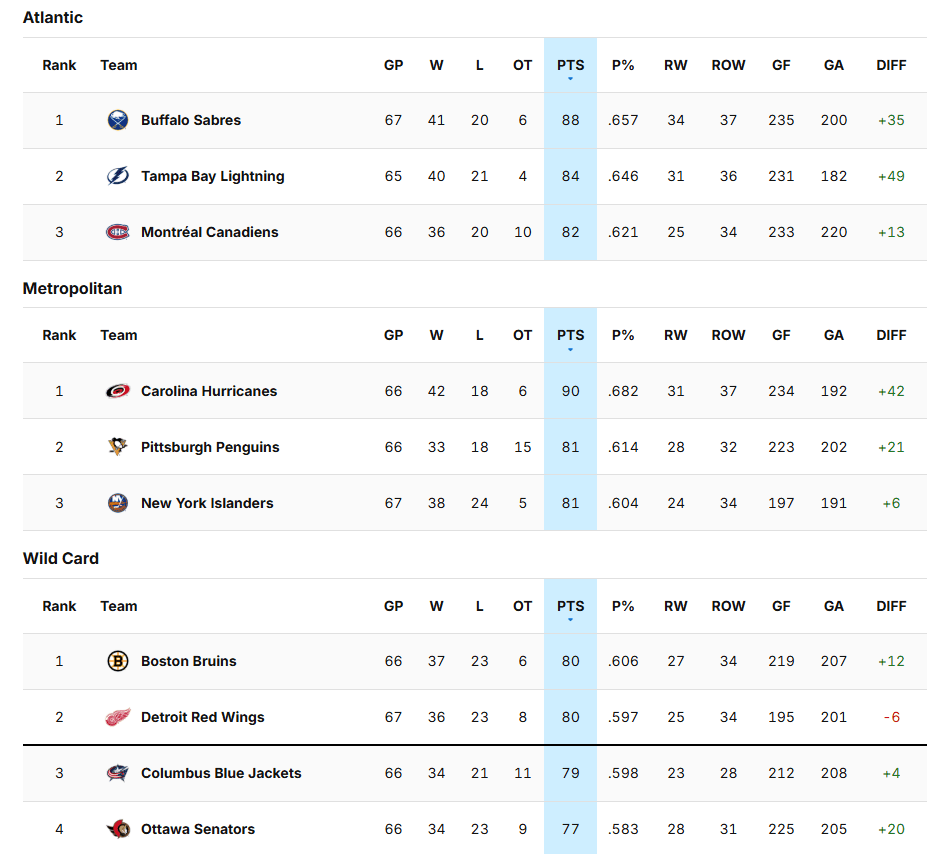927x854 pixels.
Task: Click the Montréal Canadiens logo
Action: pyautogui.click(x=118, y=232)
